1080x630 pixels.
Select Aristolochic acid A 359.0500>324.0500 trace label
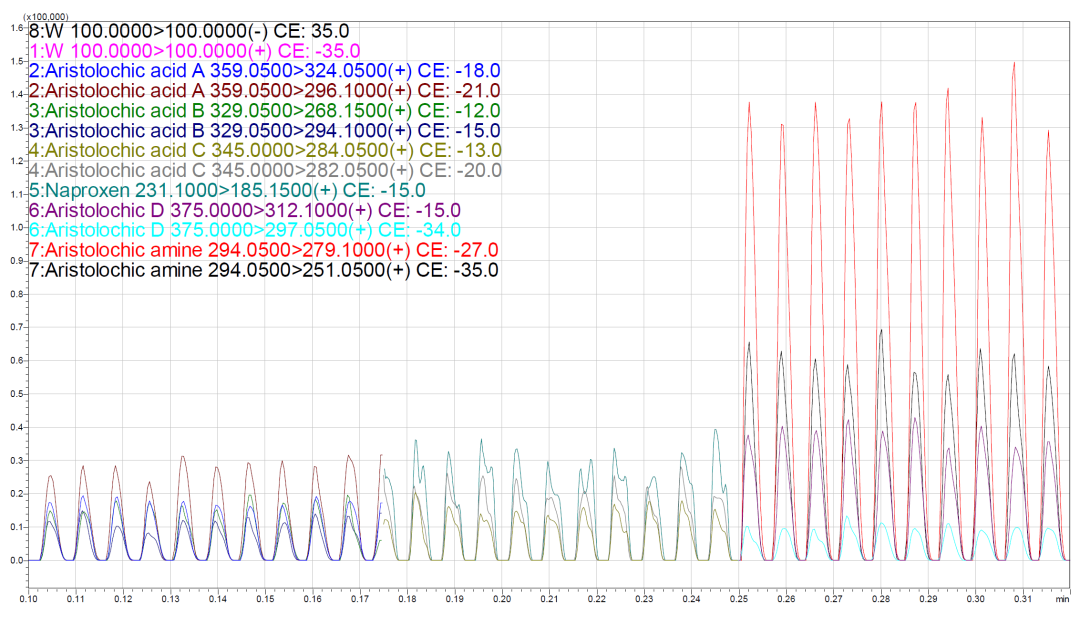pyautogui.click(x=264, y=71)
